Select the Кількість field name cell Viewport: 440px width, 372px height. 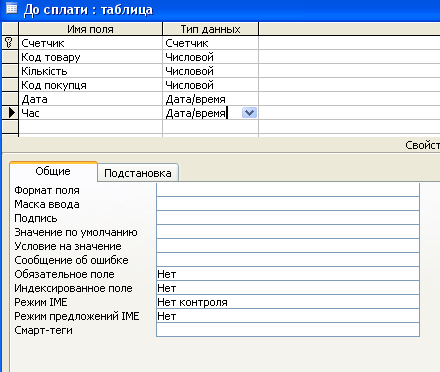pos(91,71)
